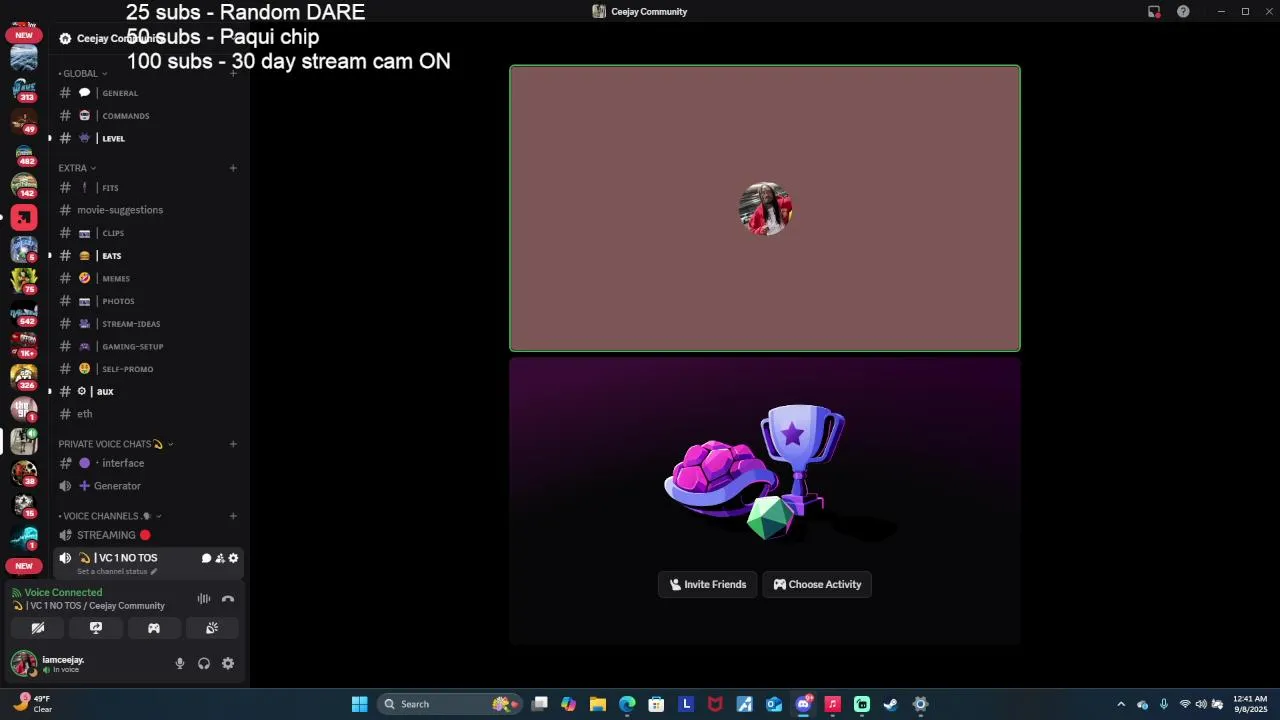Select server icon with 38 badge
1280x720 pixels.
tap(24, 473)
